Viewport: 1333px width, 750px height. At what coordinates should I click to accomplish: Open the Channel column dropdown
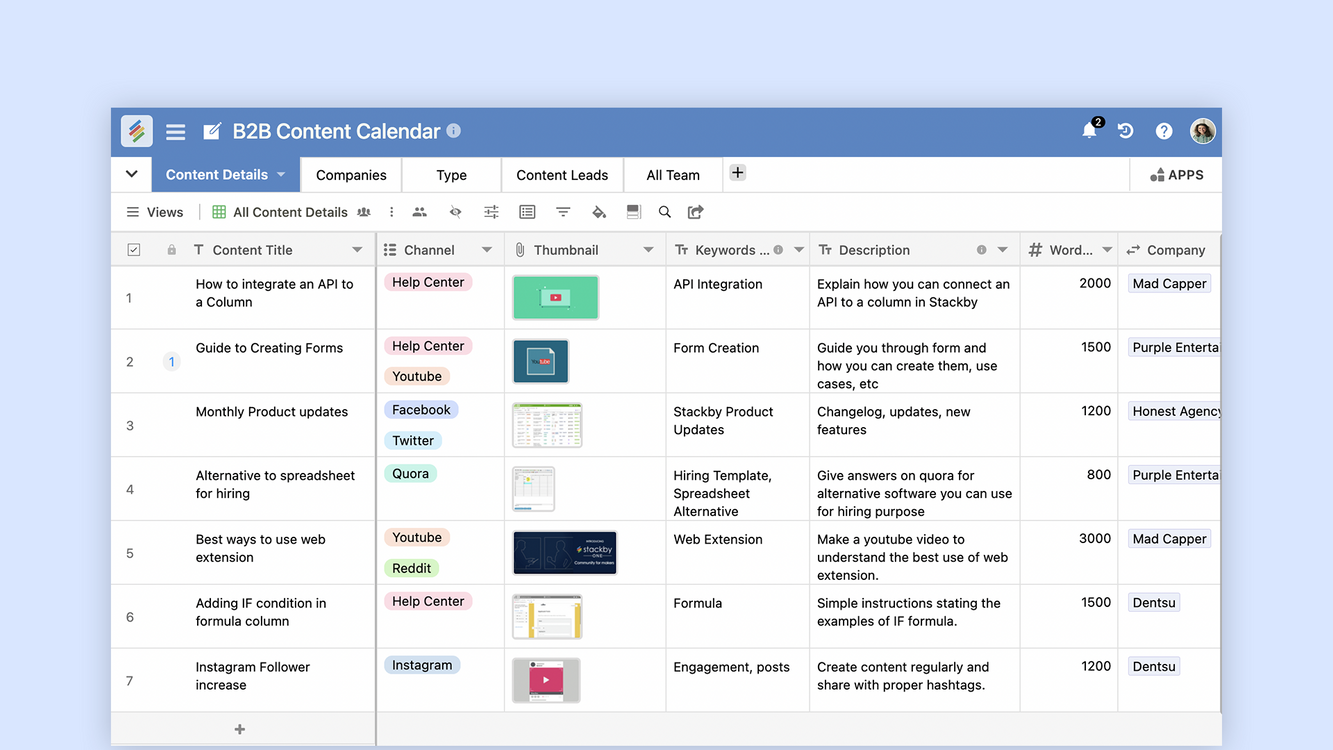tap(487, 250)
